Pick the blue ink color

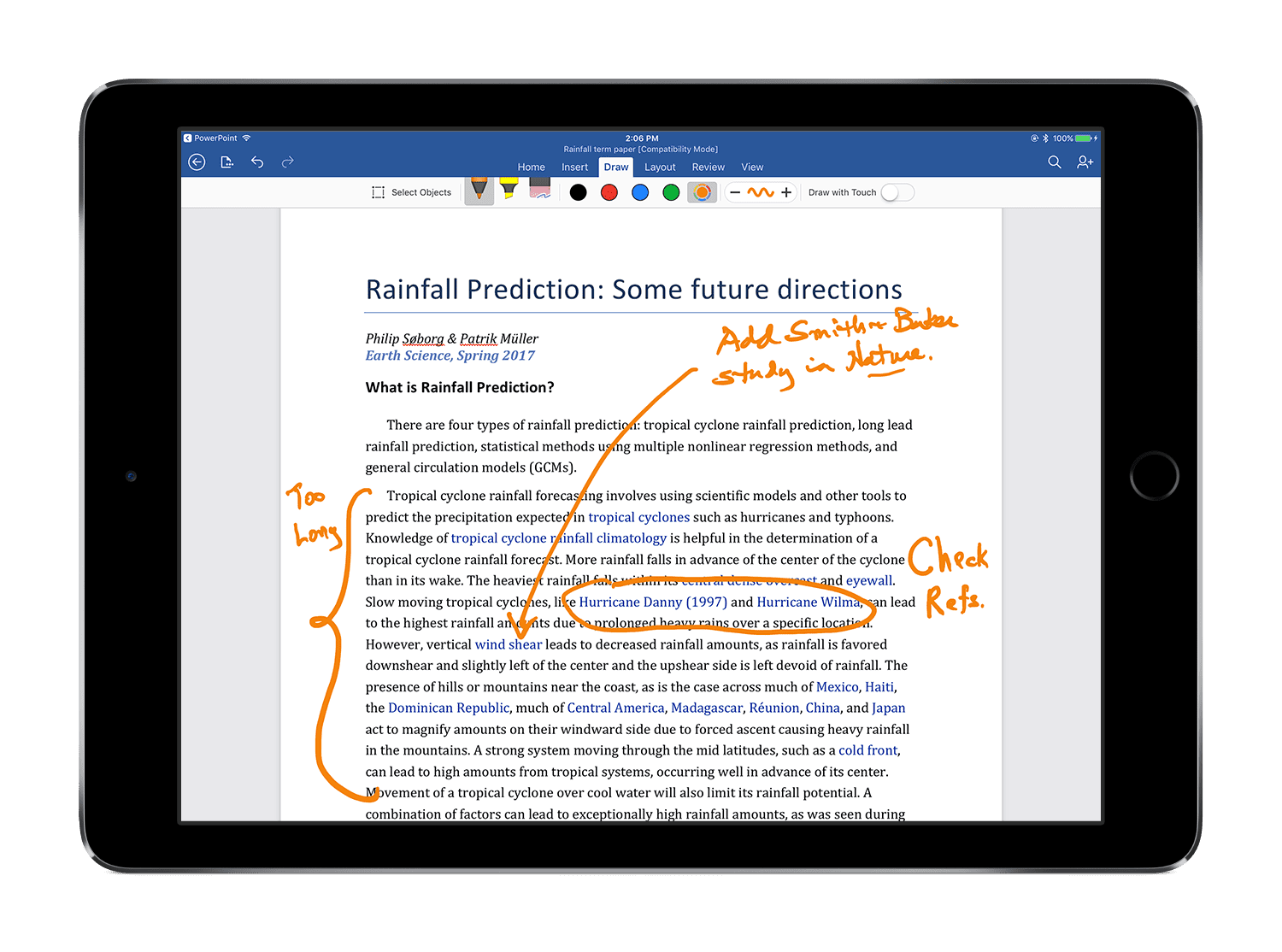coord(640,192)
